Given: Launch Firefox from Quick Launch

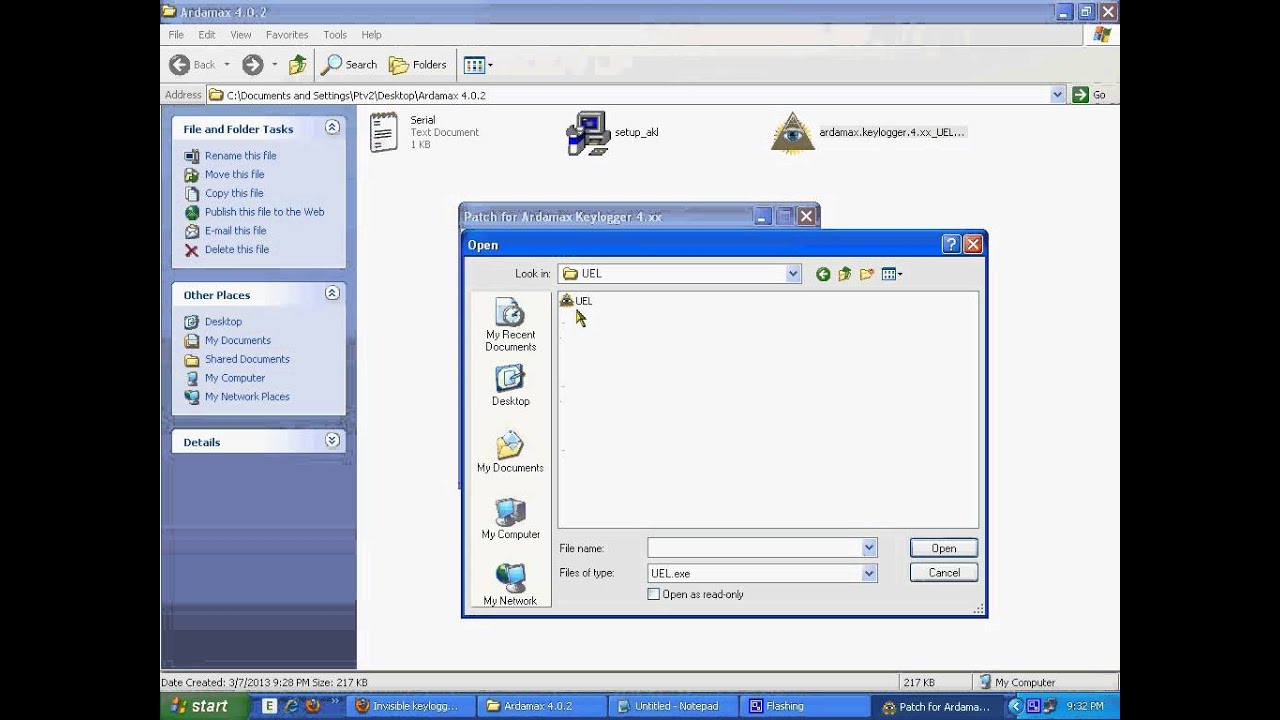Looking at the screenshot, I should click(312, 706).
